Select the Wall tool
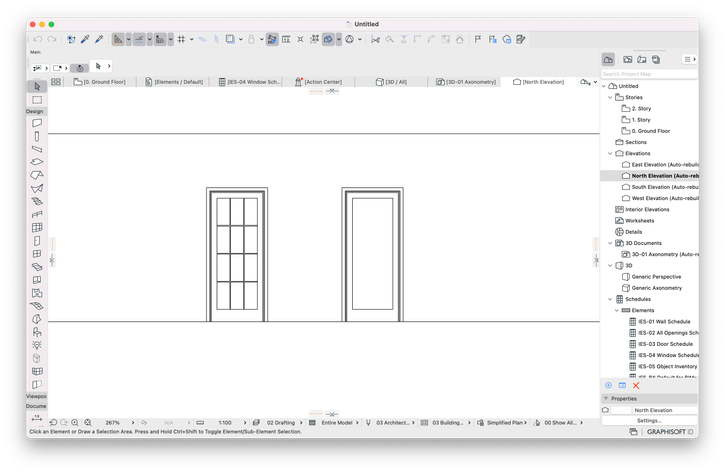 [37, 123]
